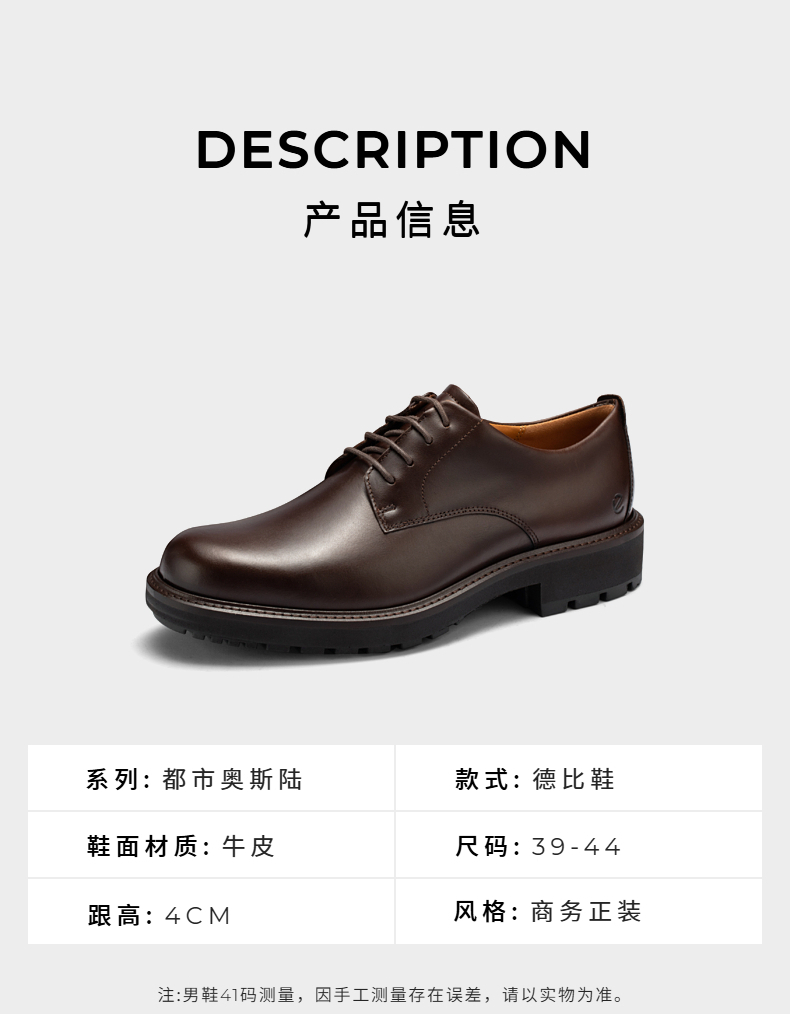Click the 39-44 size range value
Screen dimensions: 790x1014
(x=576, y=847)
